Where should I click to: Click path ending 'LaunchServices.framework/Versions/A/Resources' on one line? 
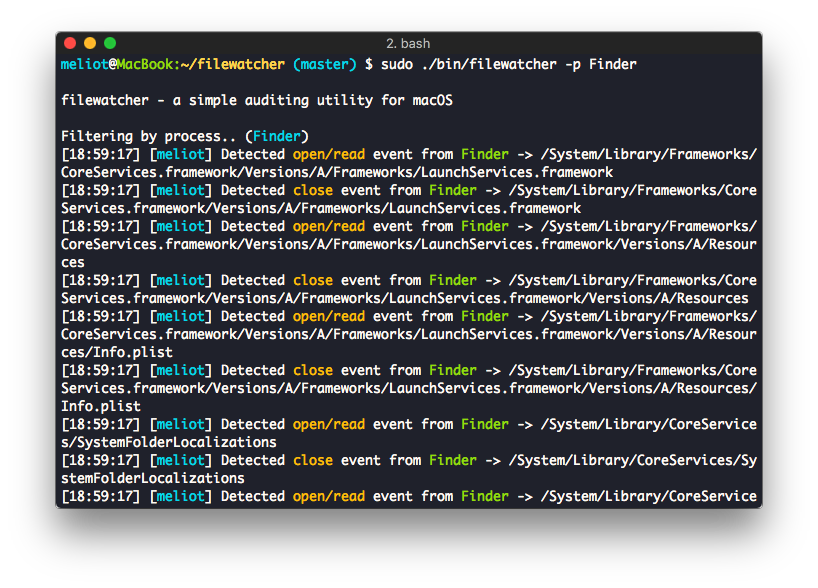tap(404, 298)
